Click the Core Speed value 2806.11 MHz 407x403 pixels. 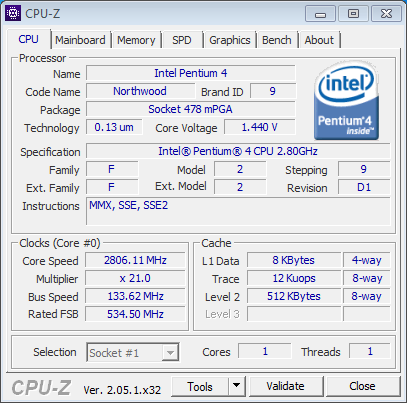(x=135, y=260)
